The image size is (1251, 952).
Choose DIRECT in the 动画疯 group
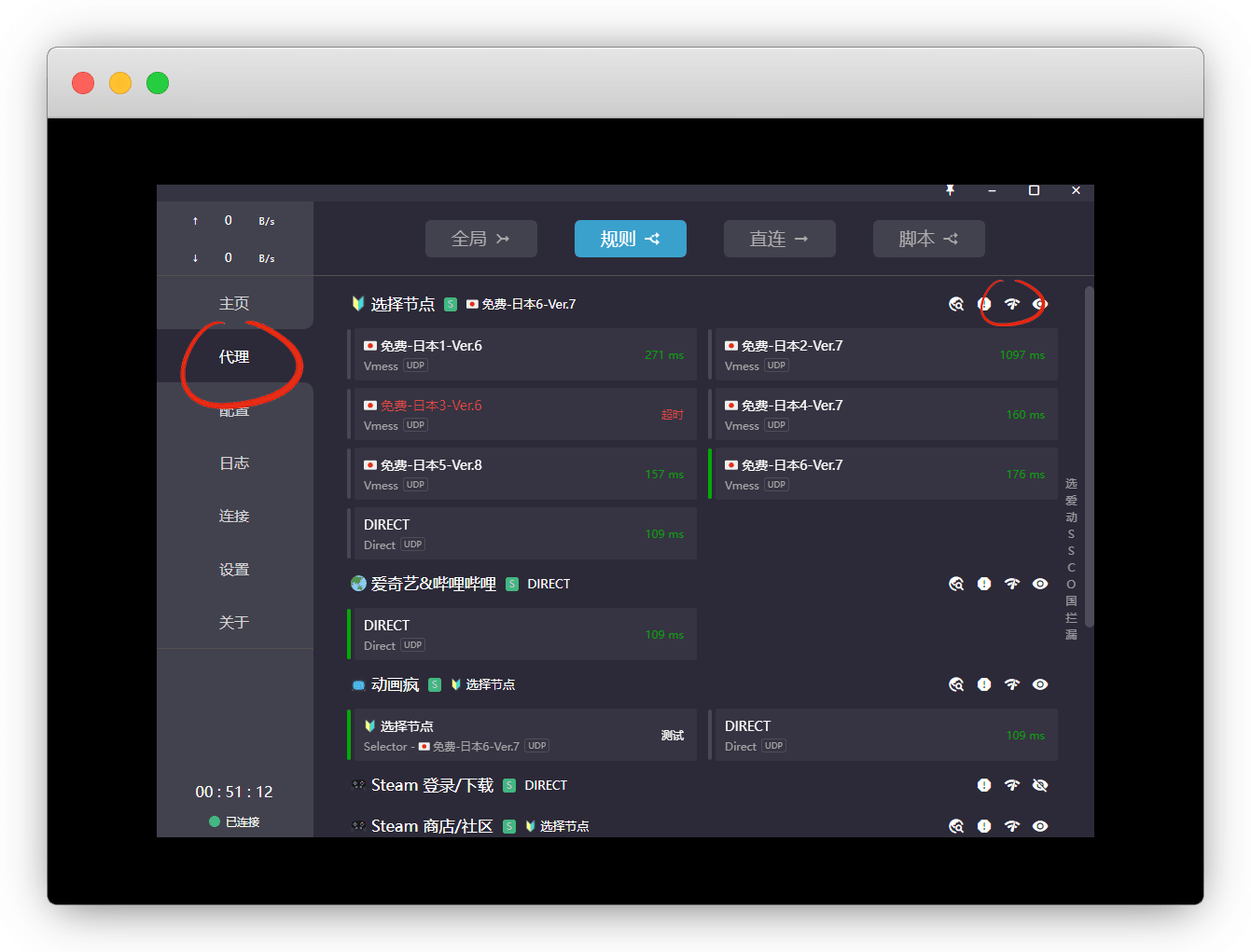(x=884, y=735)
